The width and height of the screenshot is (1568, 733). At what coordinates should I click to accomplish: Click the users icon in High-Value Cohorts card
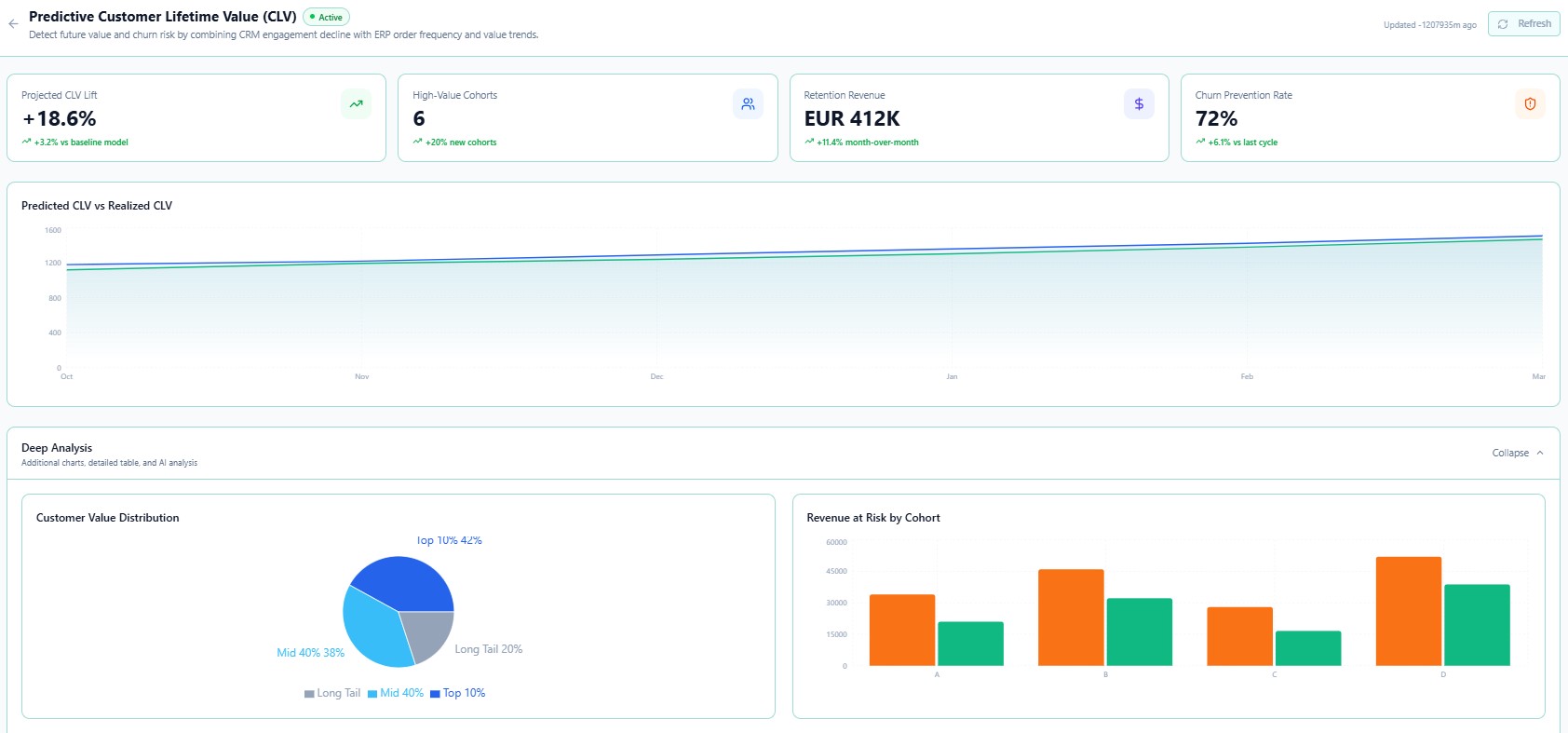point(748,104)
